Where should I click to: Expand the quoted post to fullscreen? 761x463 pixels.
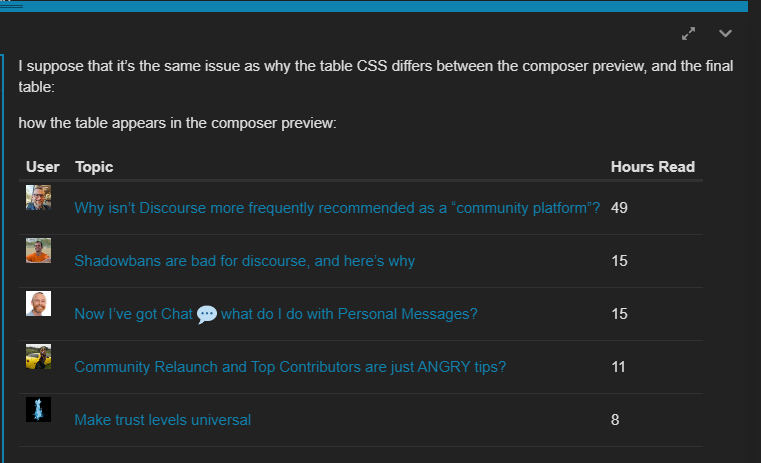(x=688, y=33)
